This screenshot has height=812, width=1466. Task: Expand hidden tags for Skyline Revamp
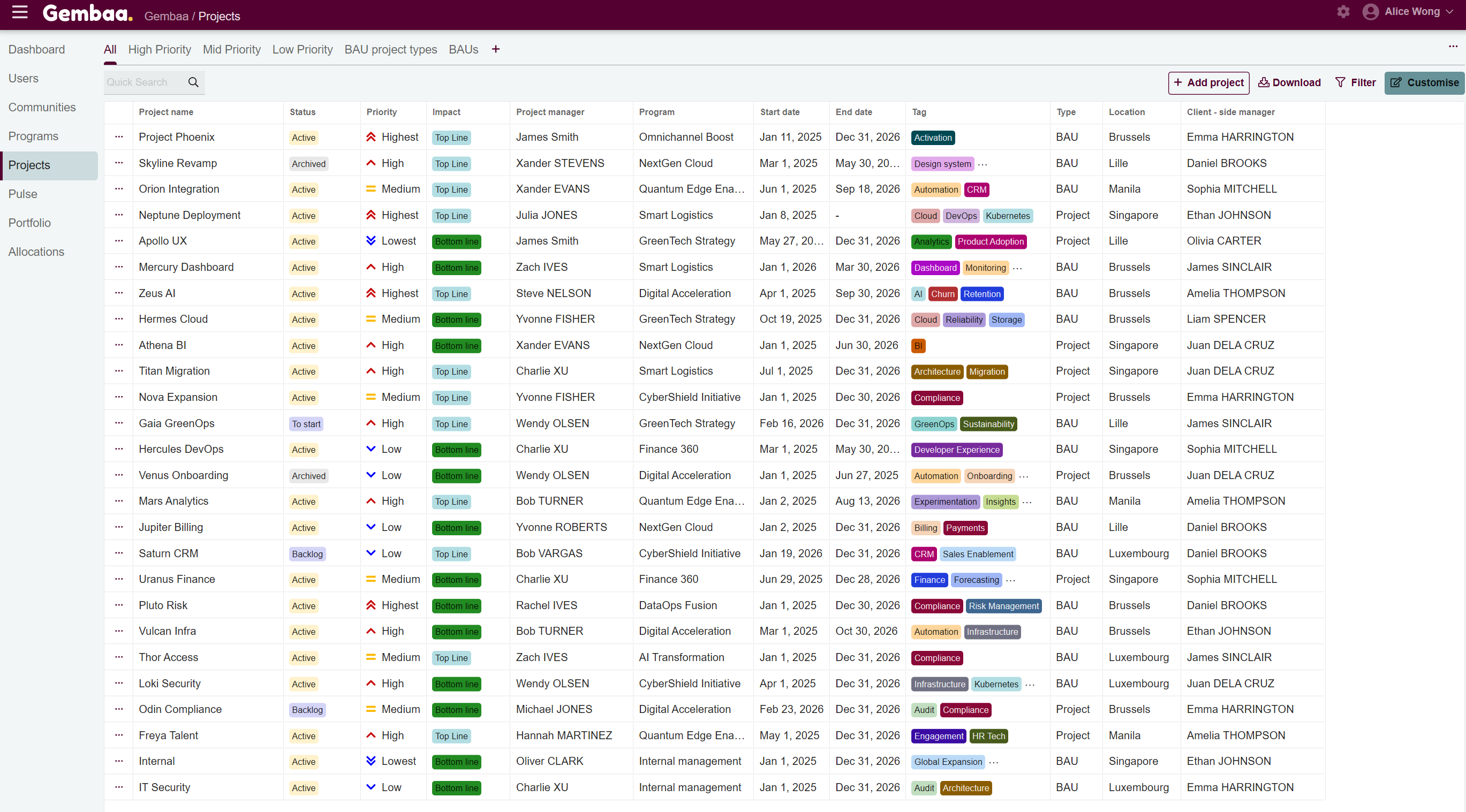(x=983, y=164)
